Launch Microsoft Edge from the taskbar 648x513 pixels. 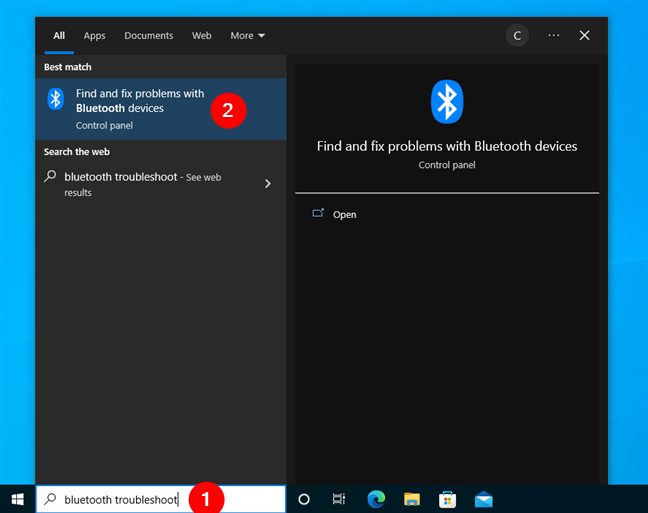click(376, 499)
